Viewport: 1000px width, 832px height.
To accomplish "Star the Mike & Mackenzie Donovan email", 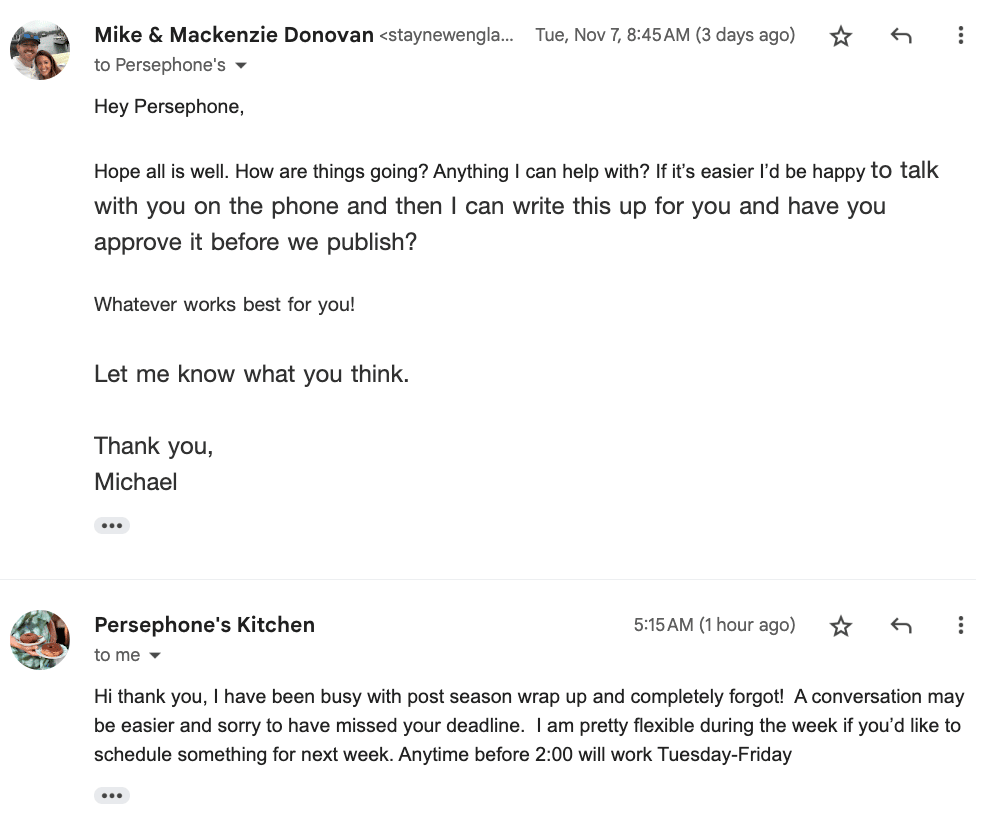I will pyautogui.click(x=841, y=37).
